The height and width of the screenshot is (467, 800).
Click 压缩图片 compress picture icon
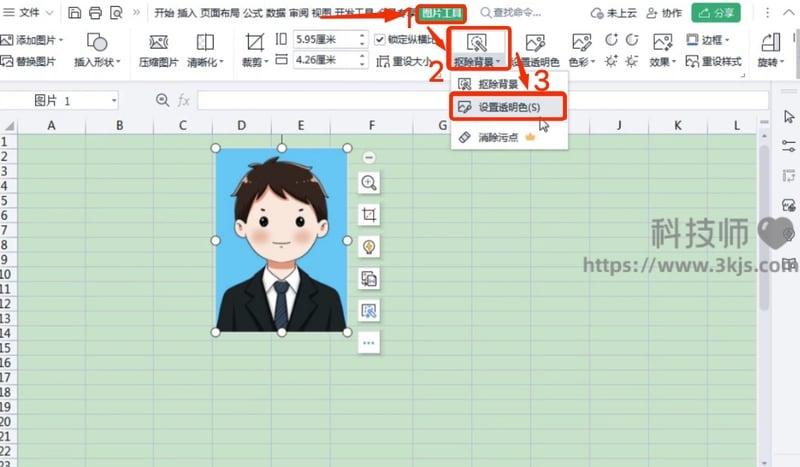(x=159, y=42)
